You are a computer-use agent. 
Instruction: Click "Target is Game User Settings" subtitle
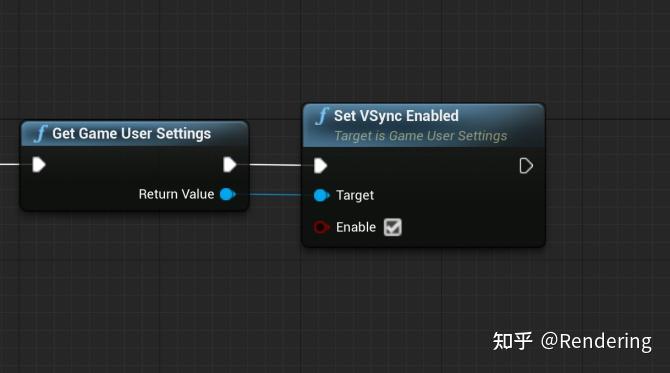420,136
